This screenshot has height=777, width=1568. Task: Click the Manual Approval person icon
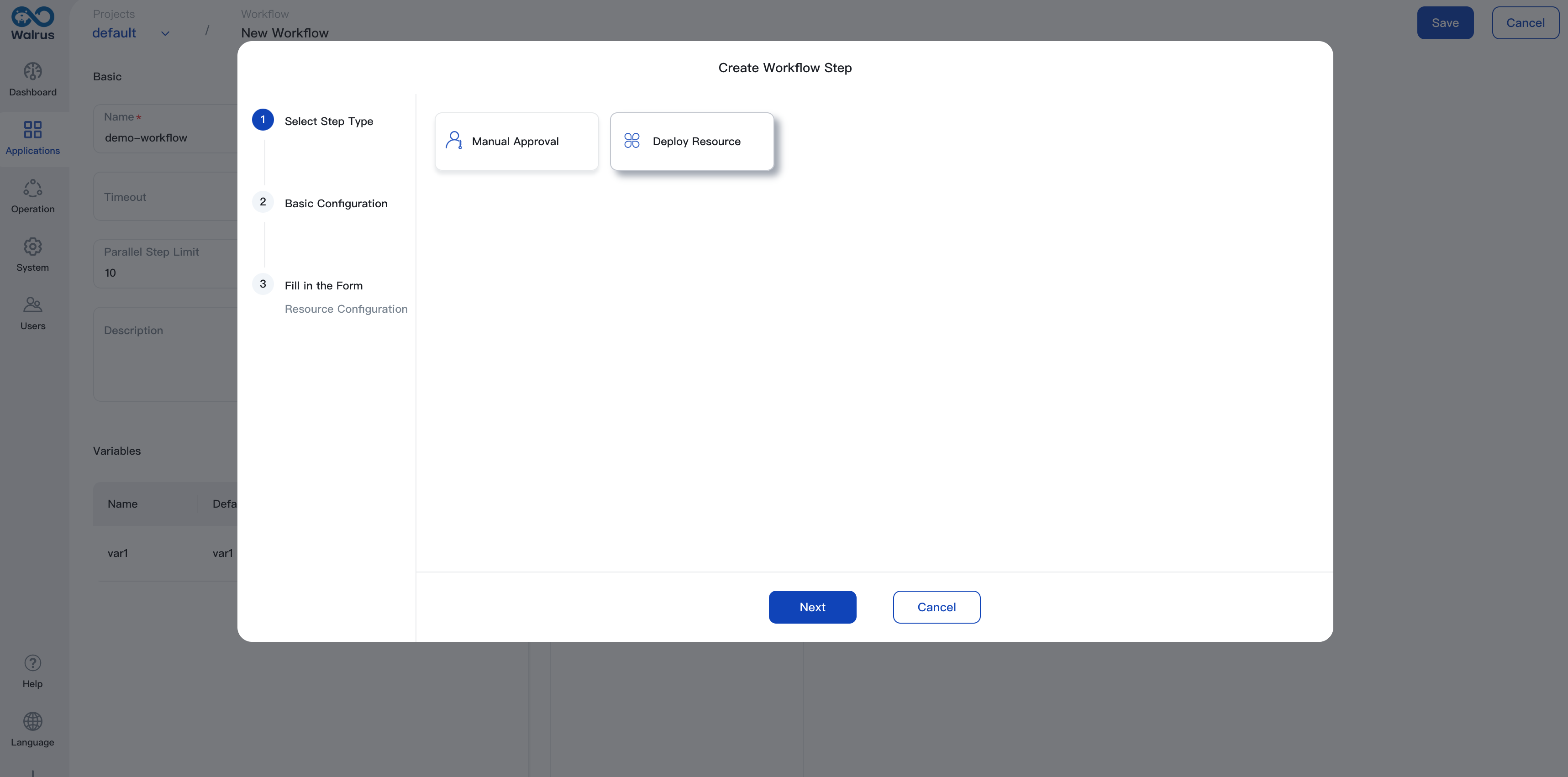point(454,141)
